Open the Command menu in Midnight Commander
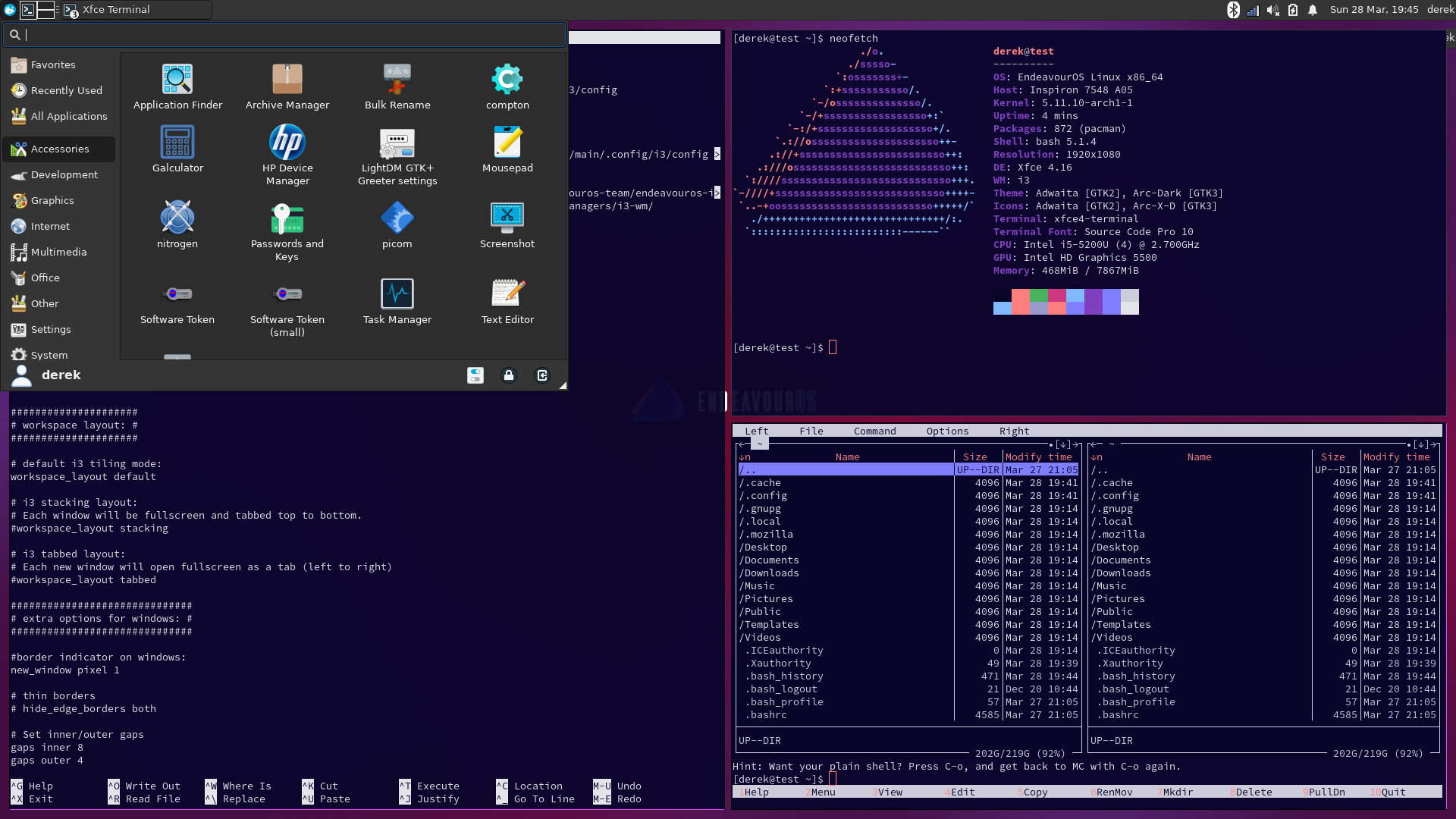The height and width of the screenshot is (819, 1456). [874, 431]
